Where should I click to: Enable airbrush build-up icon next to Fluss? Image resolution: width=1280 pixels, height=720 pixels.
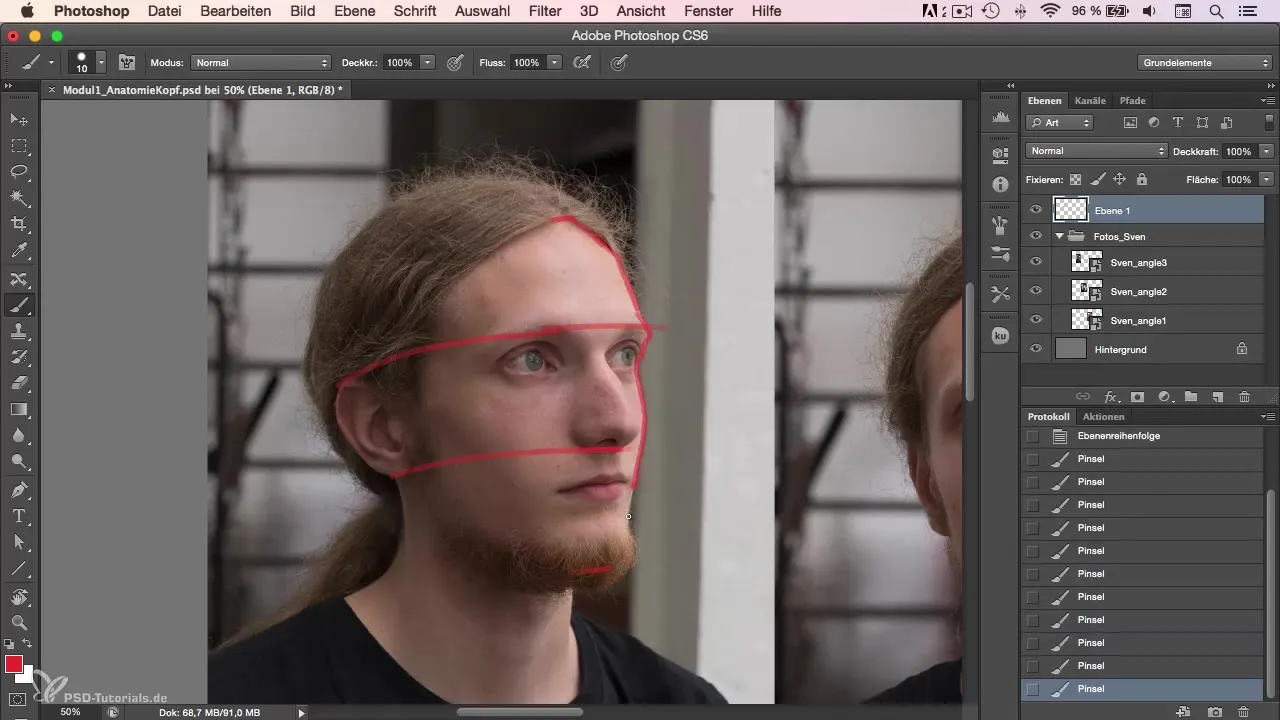coord(581,62)
